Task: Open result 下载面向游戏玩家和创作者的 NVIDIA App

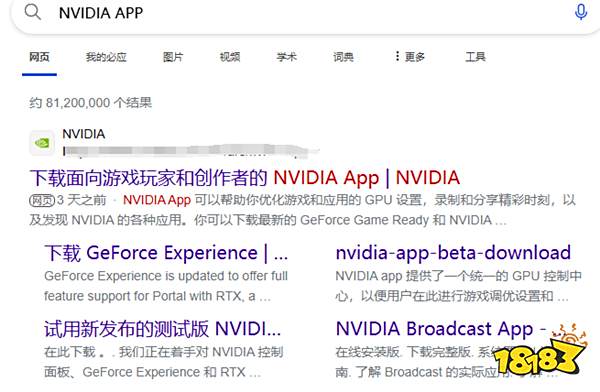Action: [x=245, y=178]
